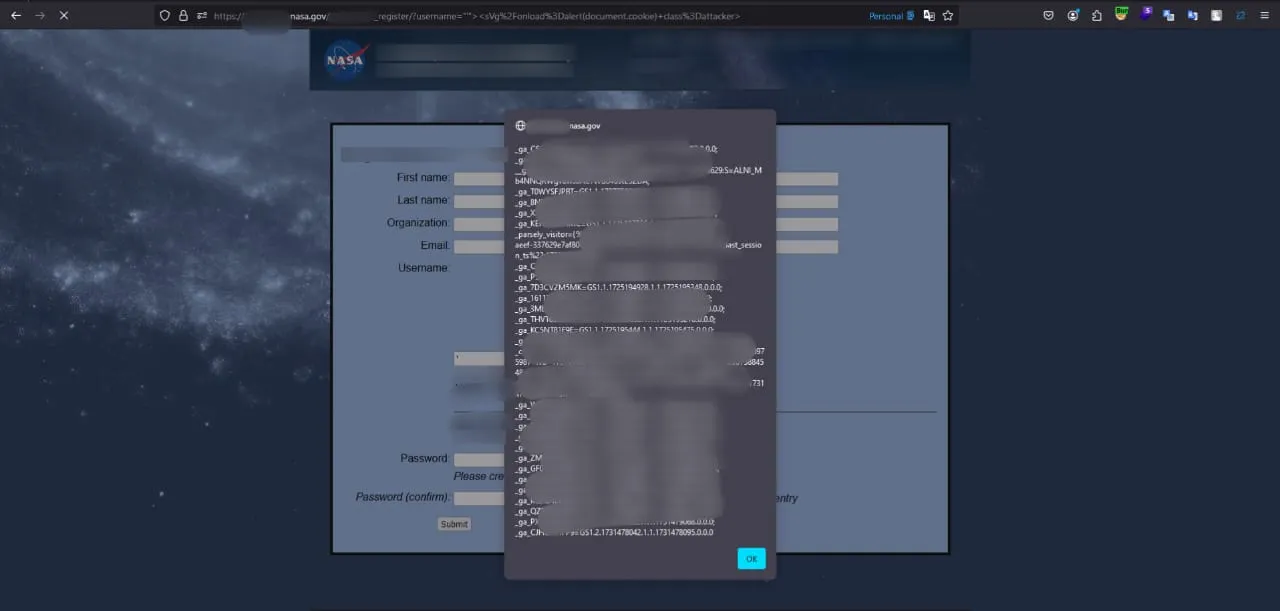Open the Firefox hamburger application menu
The width and height of the screenshot is (1280, 611).
(x=1263, y=16)
